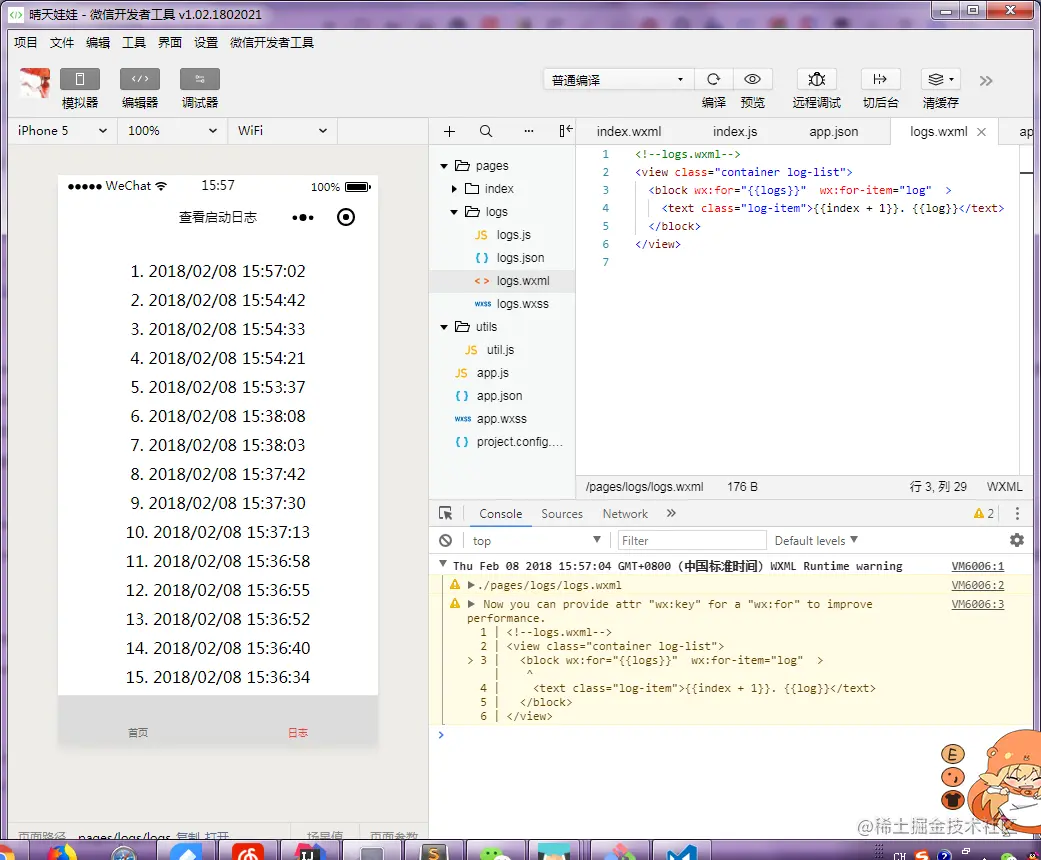Open the 项目 menu
Screen dimensions: 1041x860
tap(26, 43)
